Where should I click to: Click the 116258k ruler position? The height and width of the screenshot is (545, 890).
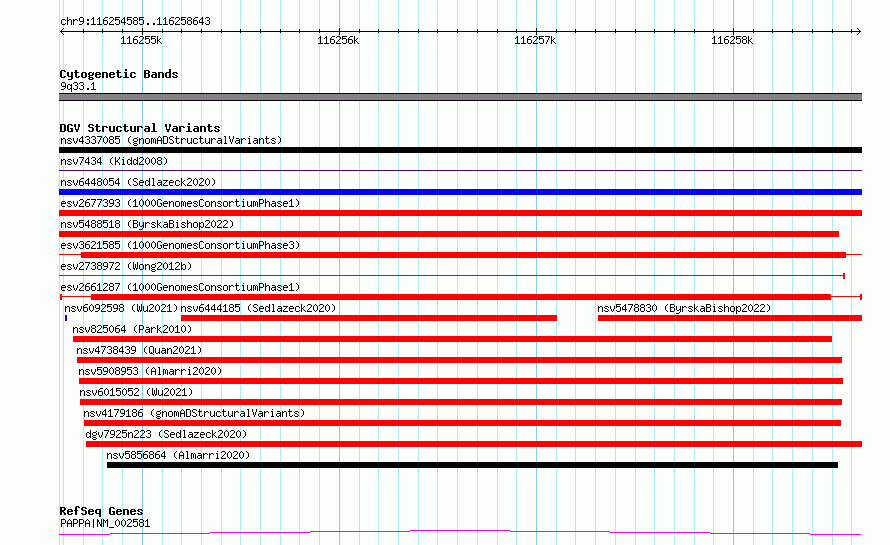pos(732,40)
